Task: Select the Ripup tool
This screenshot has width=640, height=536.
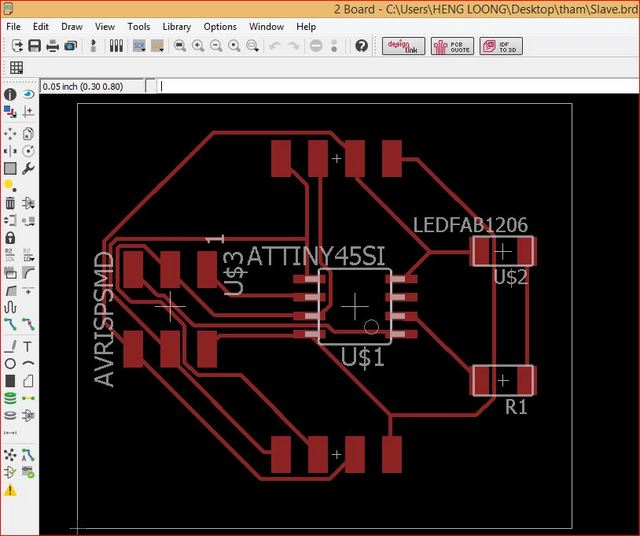Action: (28, 325)
